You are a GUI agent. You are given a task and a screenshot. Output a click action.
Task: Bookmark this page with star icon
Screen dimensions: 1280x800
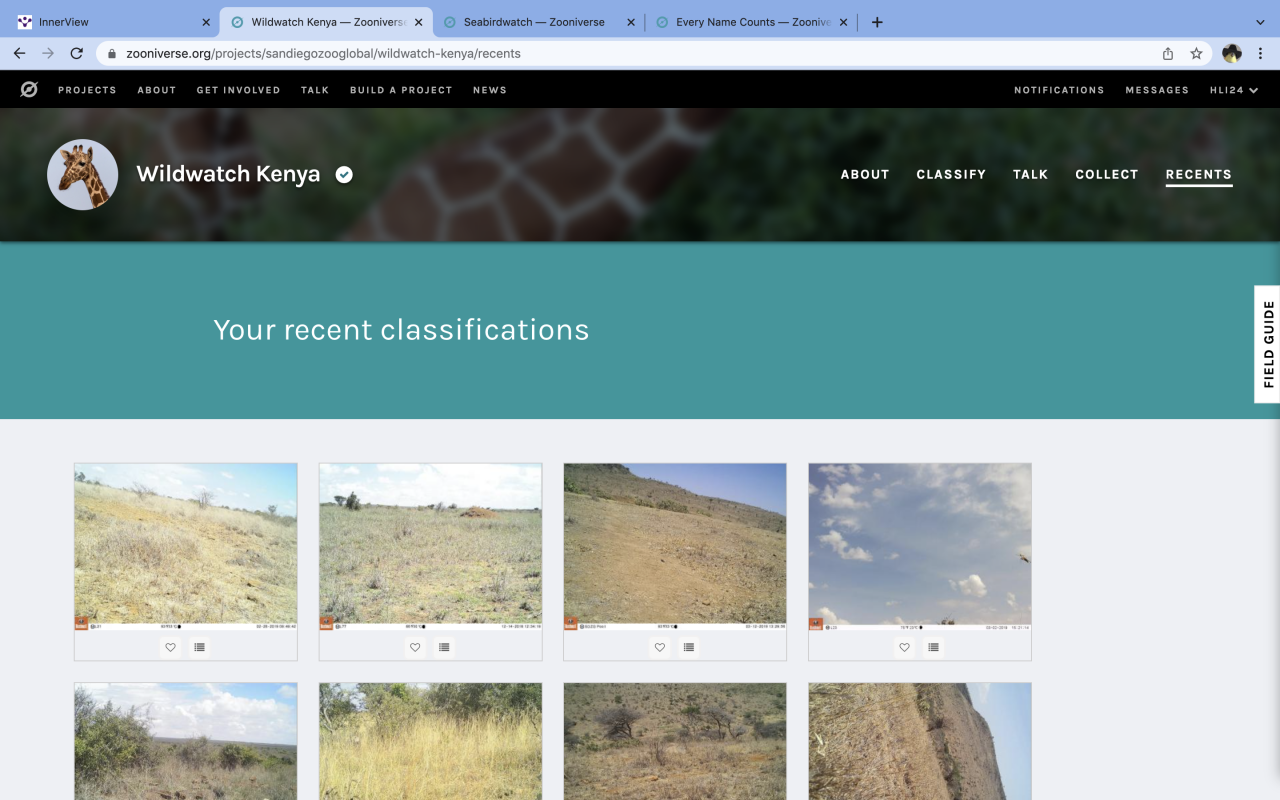1196,53
